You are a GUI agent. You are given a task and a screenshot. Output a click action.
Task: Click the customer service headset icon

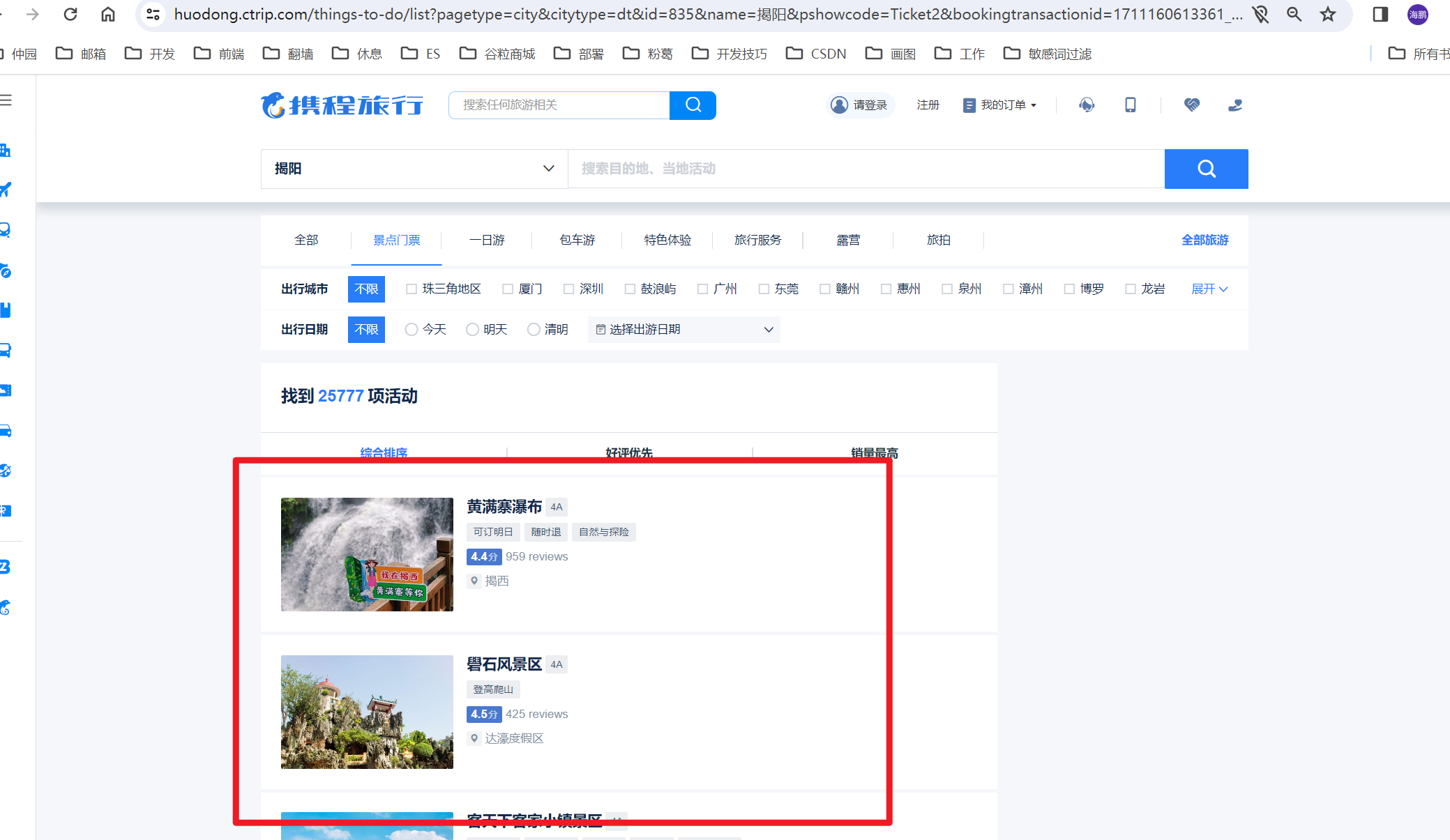(1086, 105)
